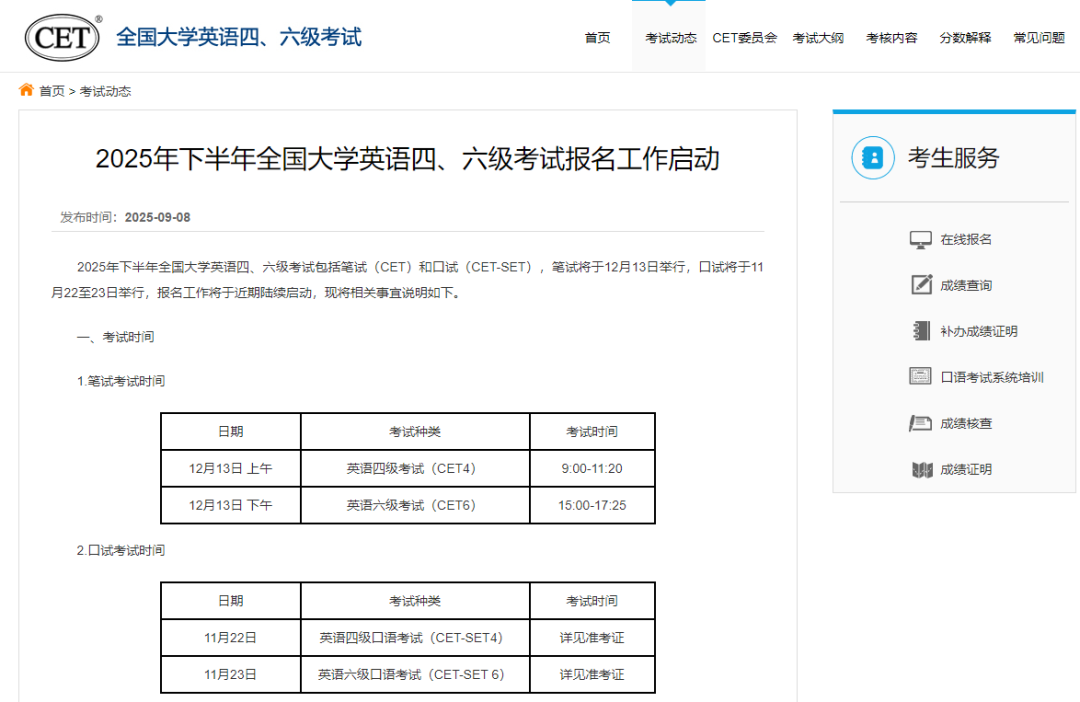Open the CET委员会 menu item
The width and height of the screenshot is (1080, 702).
coord(744,38)
